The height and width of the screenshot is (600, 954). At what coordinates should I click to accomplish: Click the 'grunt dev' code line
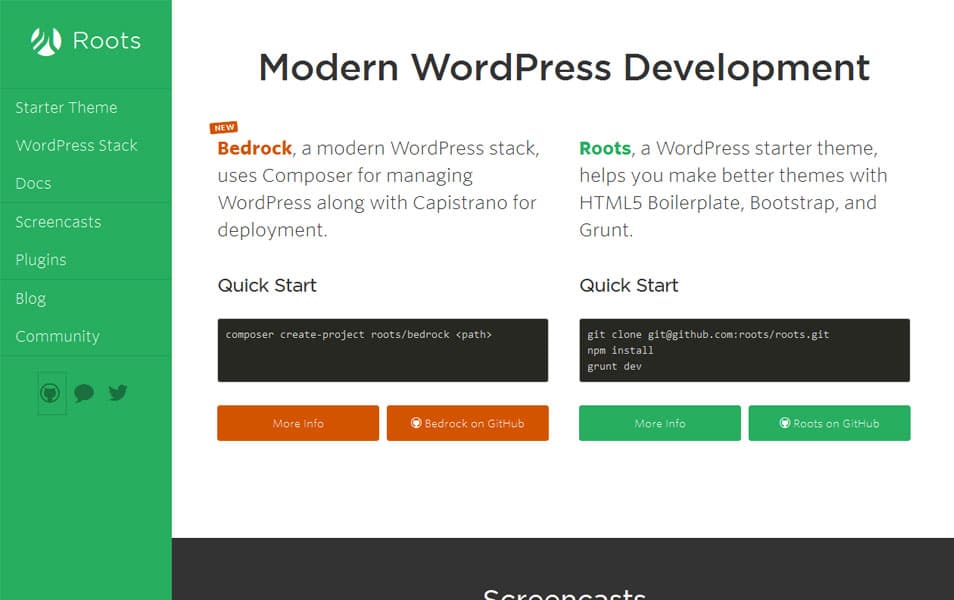click(615, 366)
